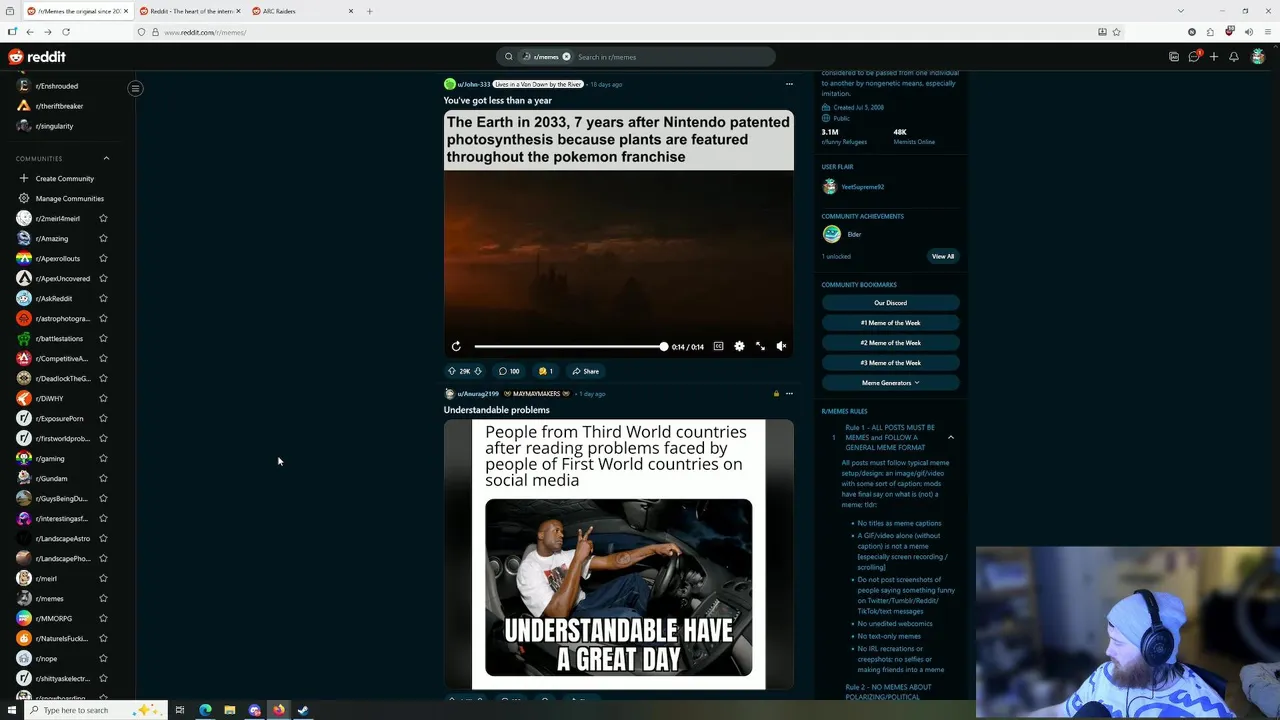The image size is (1280, 720).
Task: Open the notifications bell
Action: point(1234,57)
